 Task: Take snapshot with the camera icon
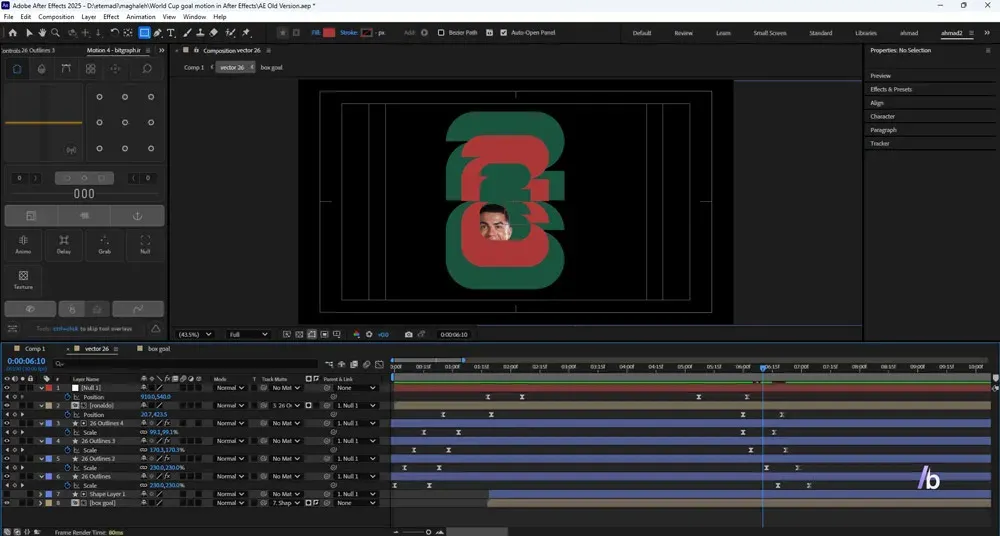click(x=409, y=334)
